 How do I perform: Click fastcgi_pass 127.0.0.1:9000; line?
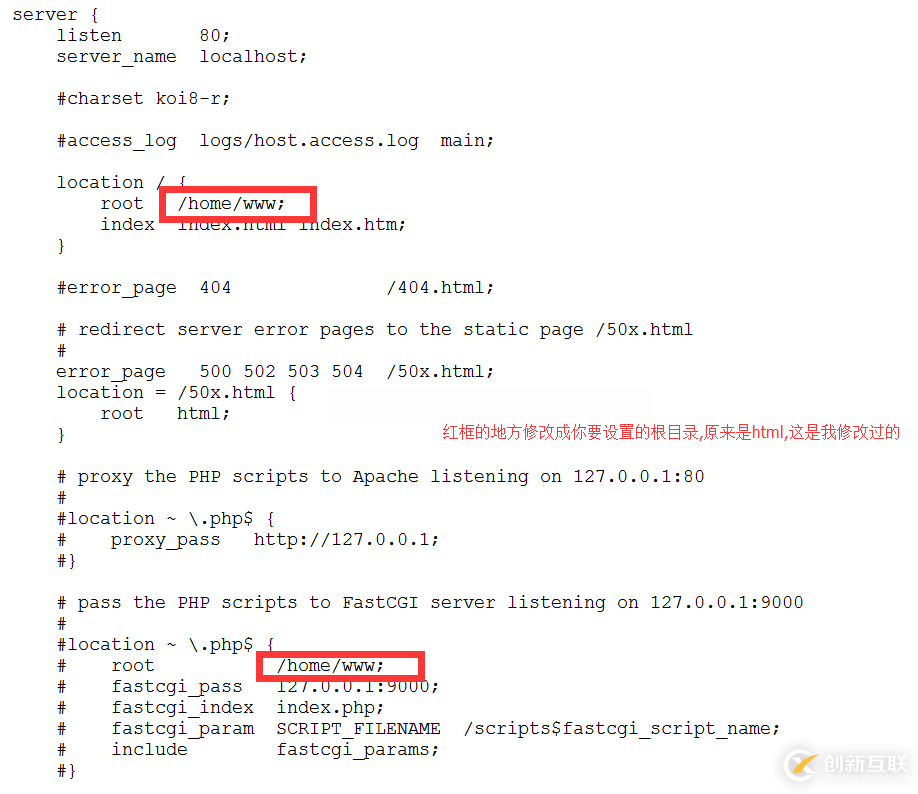point(275,687)
